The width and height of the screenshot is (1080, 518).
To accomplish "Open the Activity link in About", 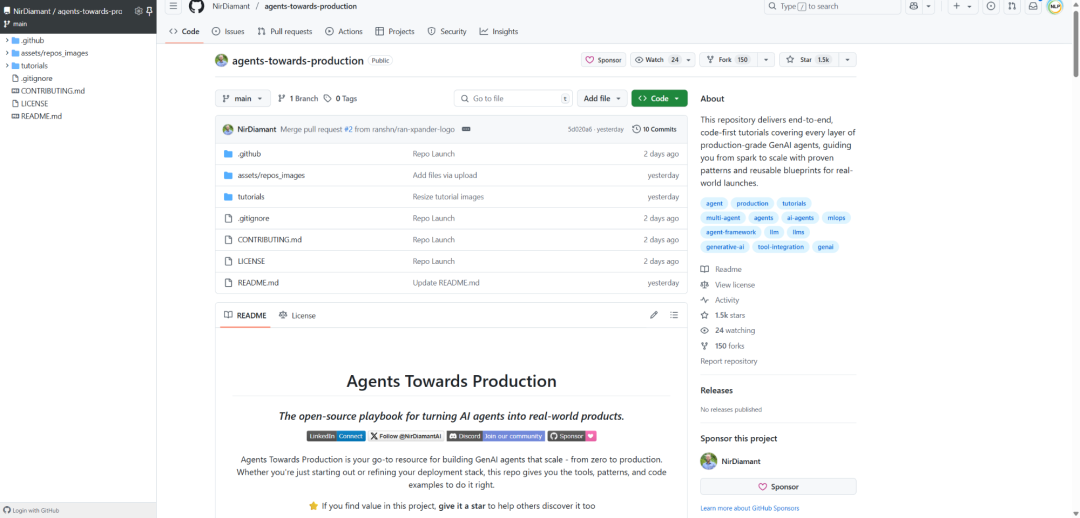I will (x=727, y=300).
